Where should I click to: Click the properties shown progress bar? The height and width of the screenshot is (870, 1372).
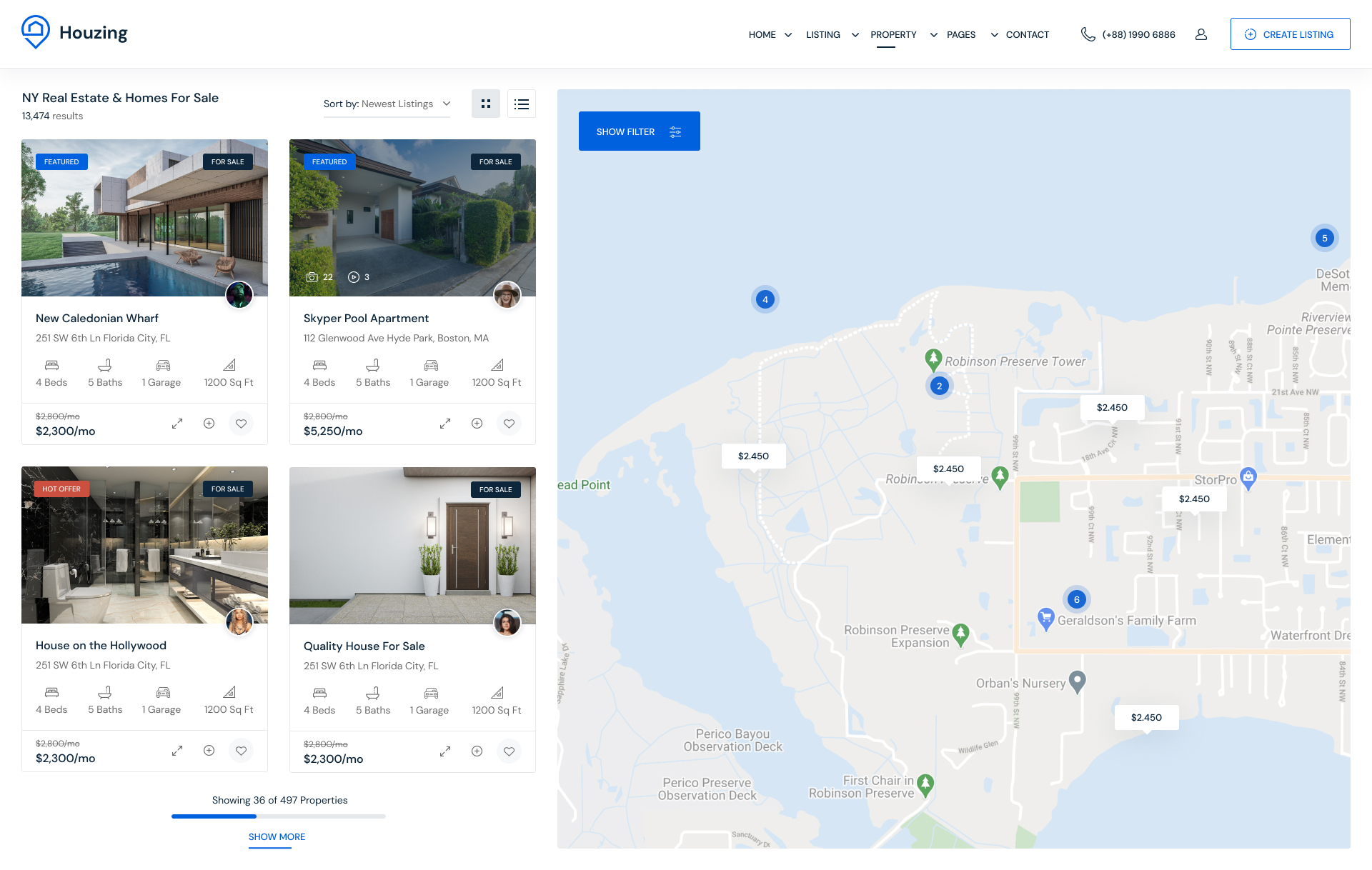tap(279, 816)
